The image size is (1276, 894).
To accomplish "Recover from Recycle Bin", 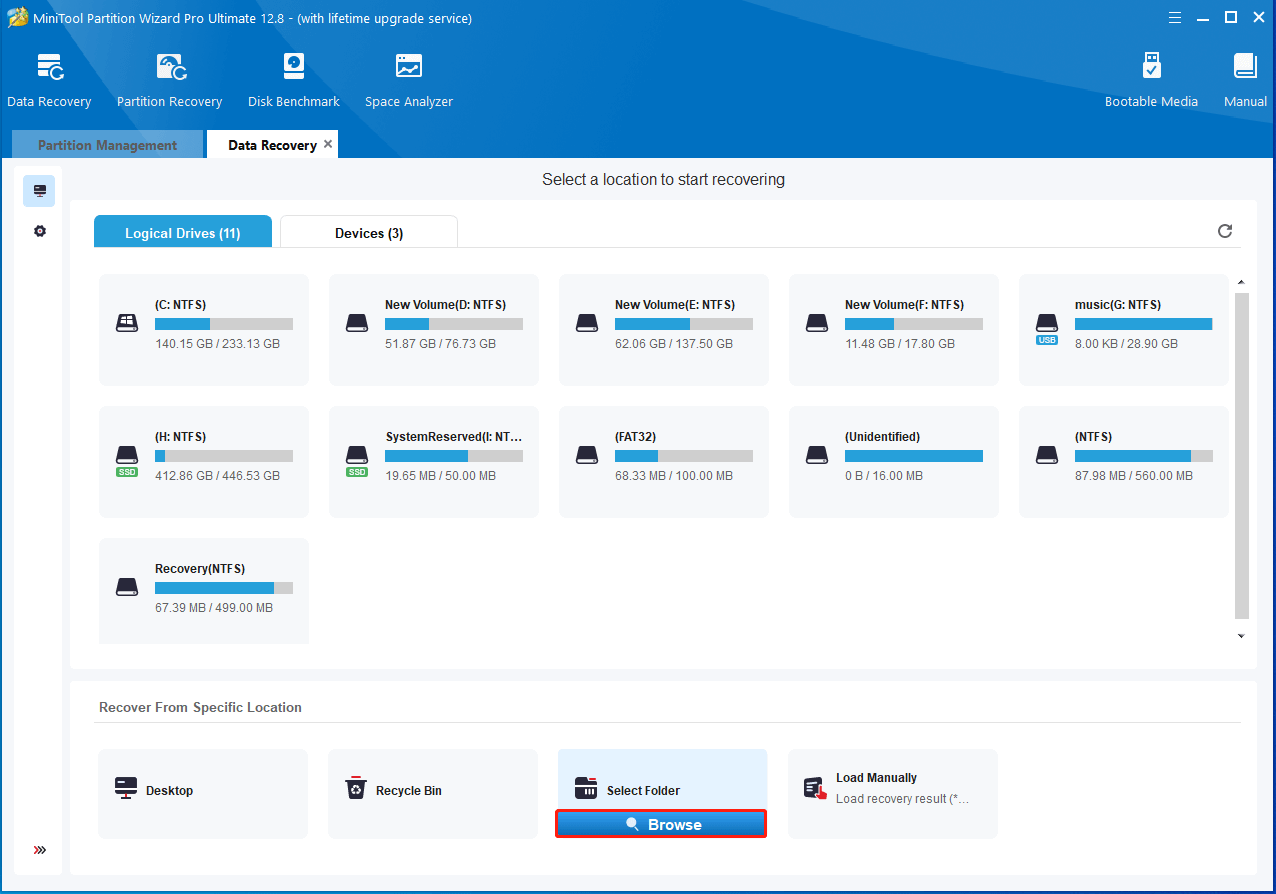I will click(433, 793).
